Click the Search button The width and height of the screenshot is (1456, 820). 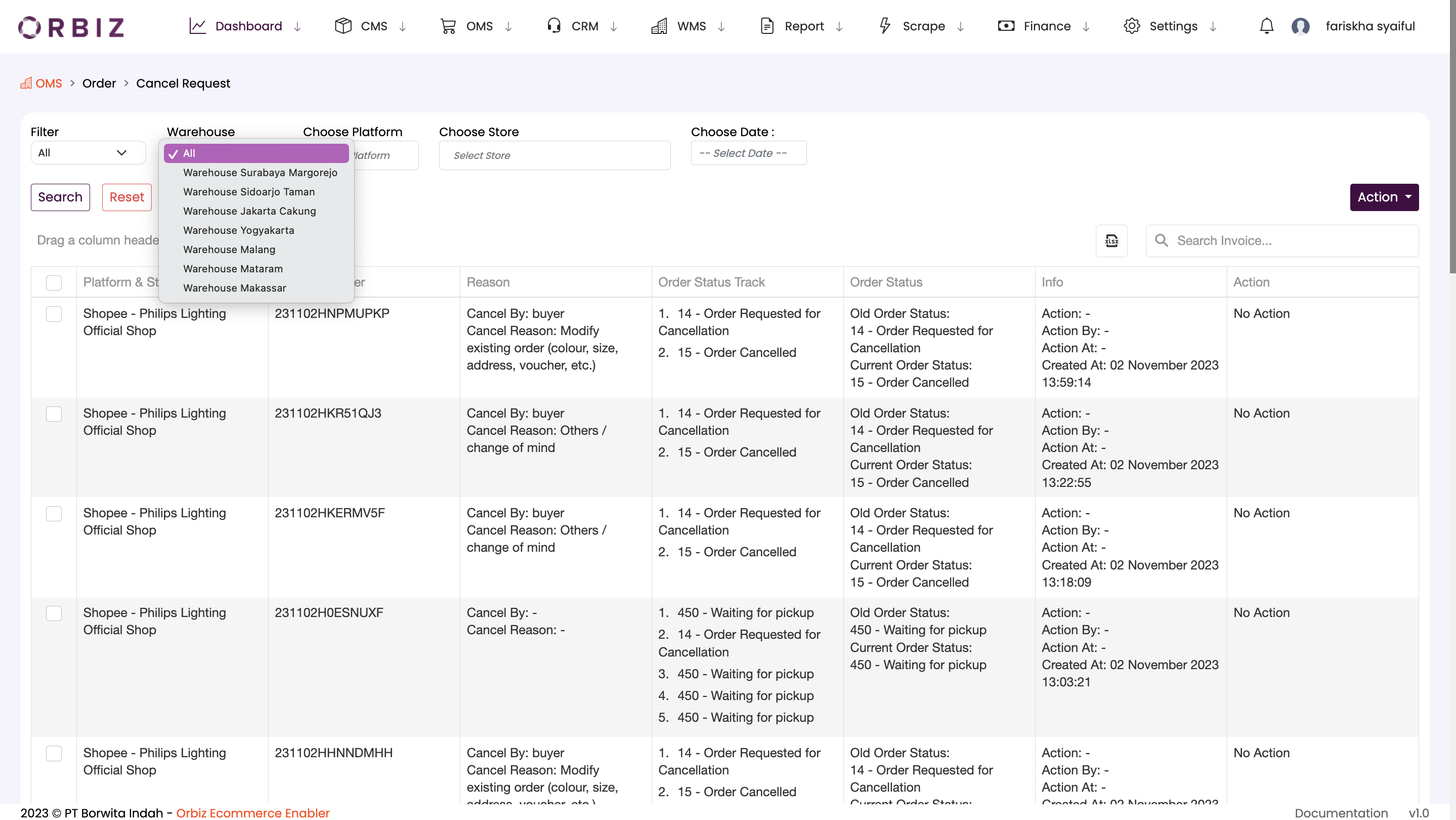tap(60, 197)
